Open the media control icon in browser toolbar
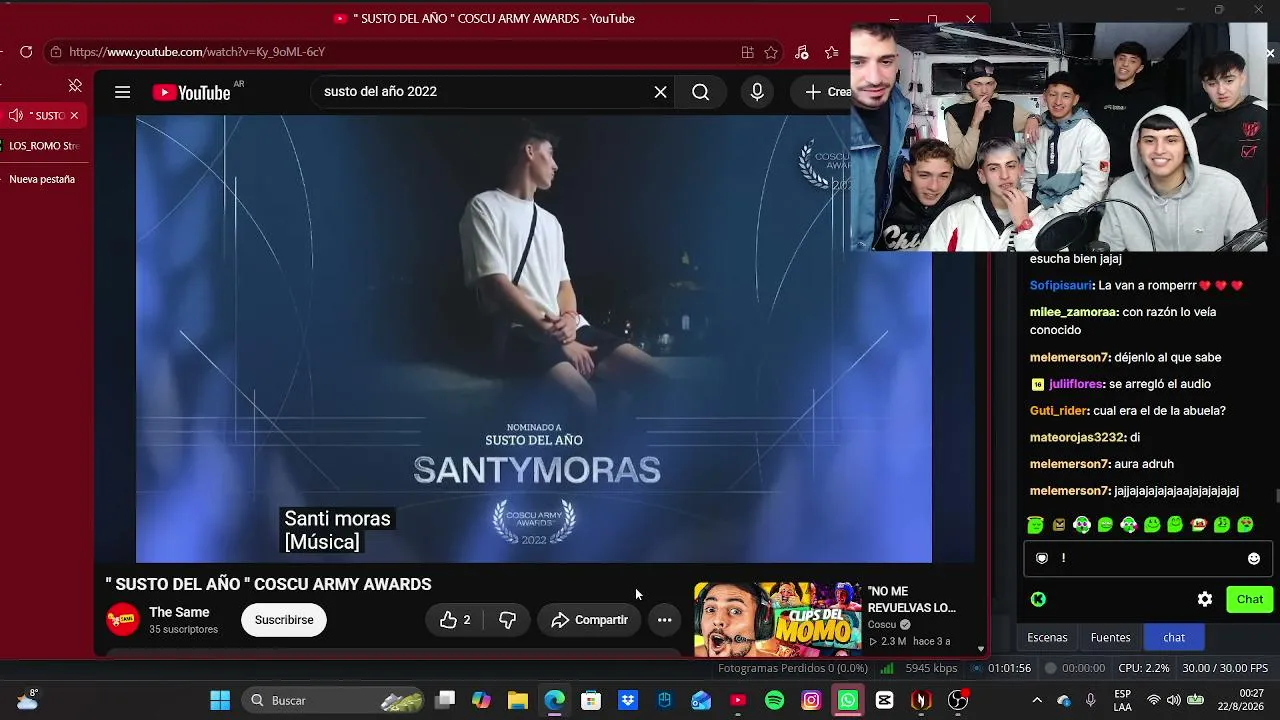 (x=801, y=52)
